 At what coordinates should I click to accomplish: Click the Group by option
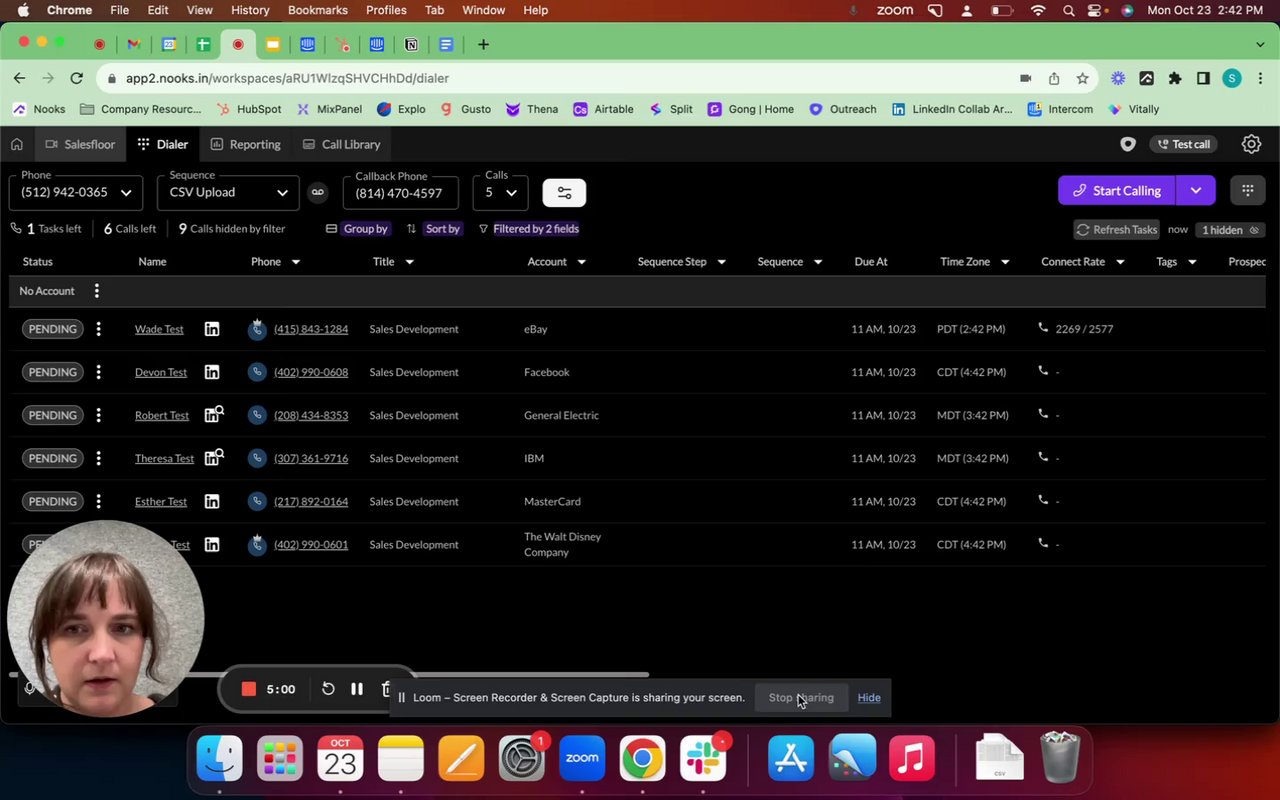coord(365,229)
